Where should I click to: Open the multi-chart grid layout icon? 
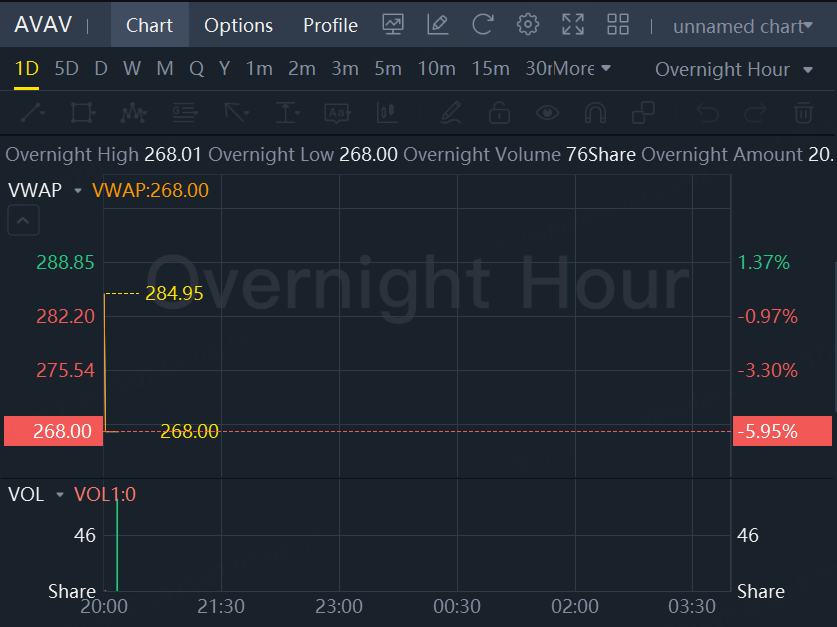tap(618, 25)
